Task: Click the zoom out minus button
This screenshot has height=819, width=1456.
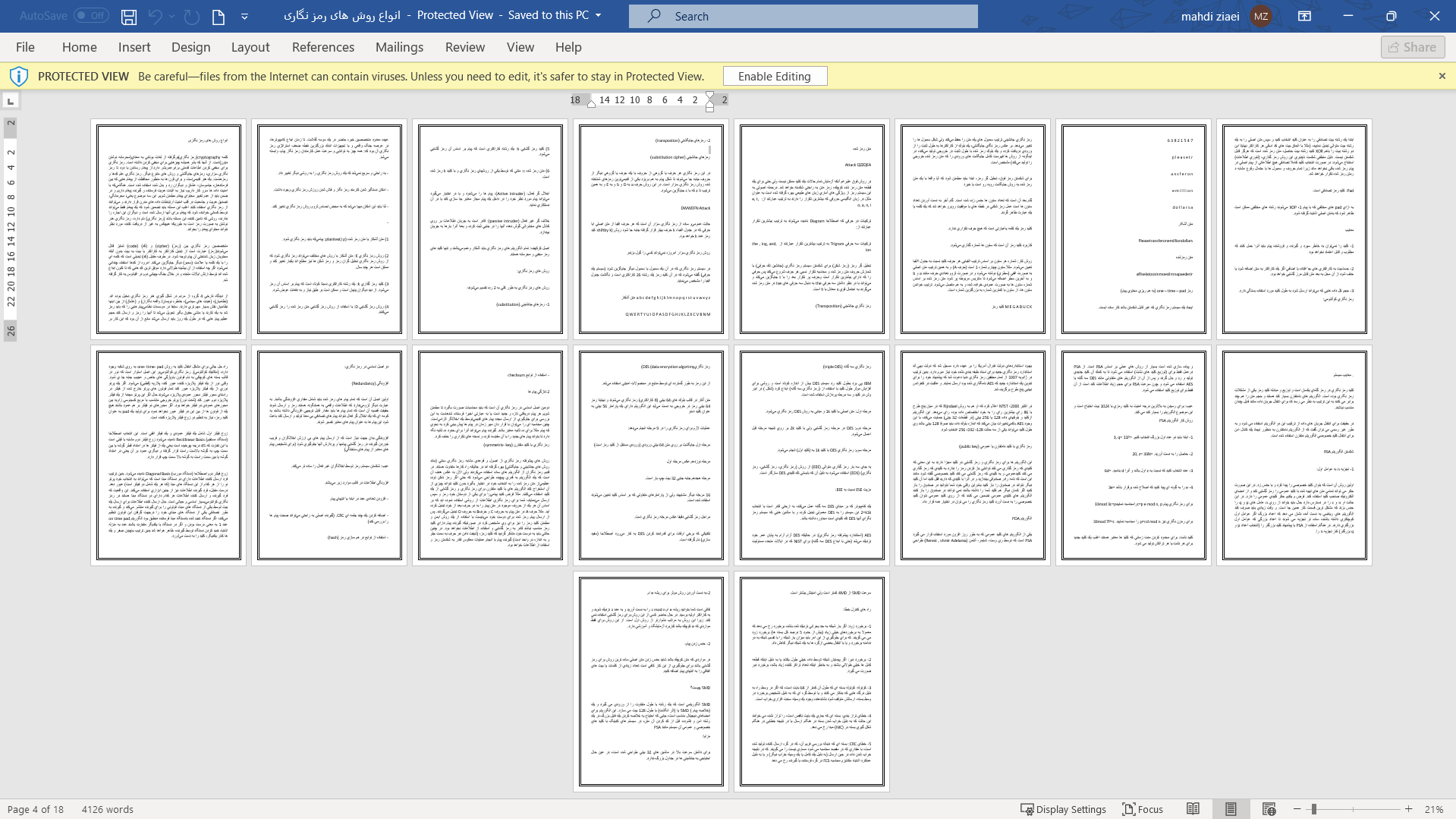Action: pos(1297,809)
